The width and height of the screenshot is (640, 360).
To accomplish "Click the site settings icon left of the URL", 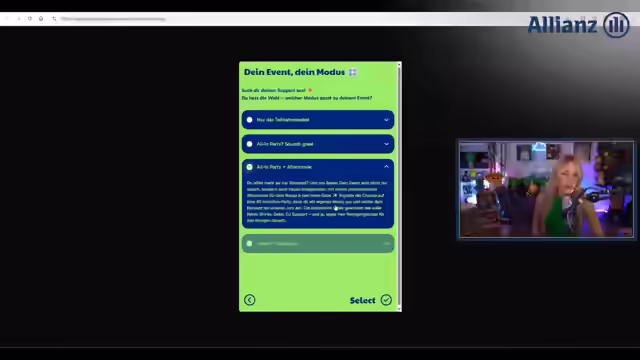I will (x=54, y=19).
